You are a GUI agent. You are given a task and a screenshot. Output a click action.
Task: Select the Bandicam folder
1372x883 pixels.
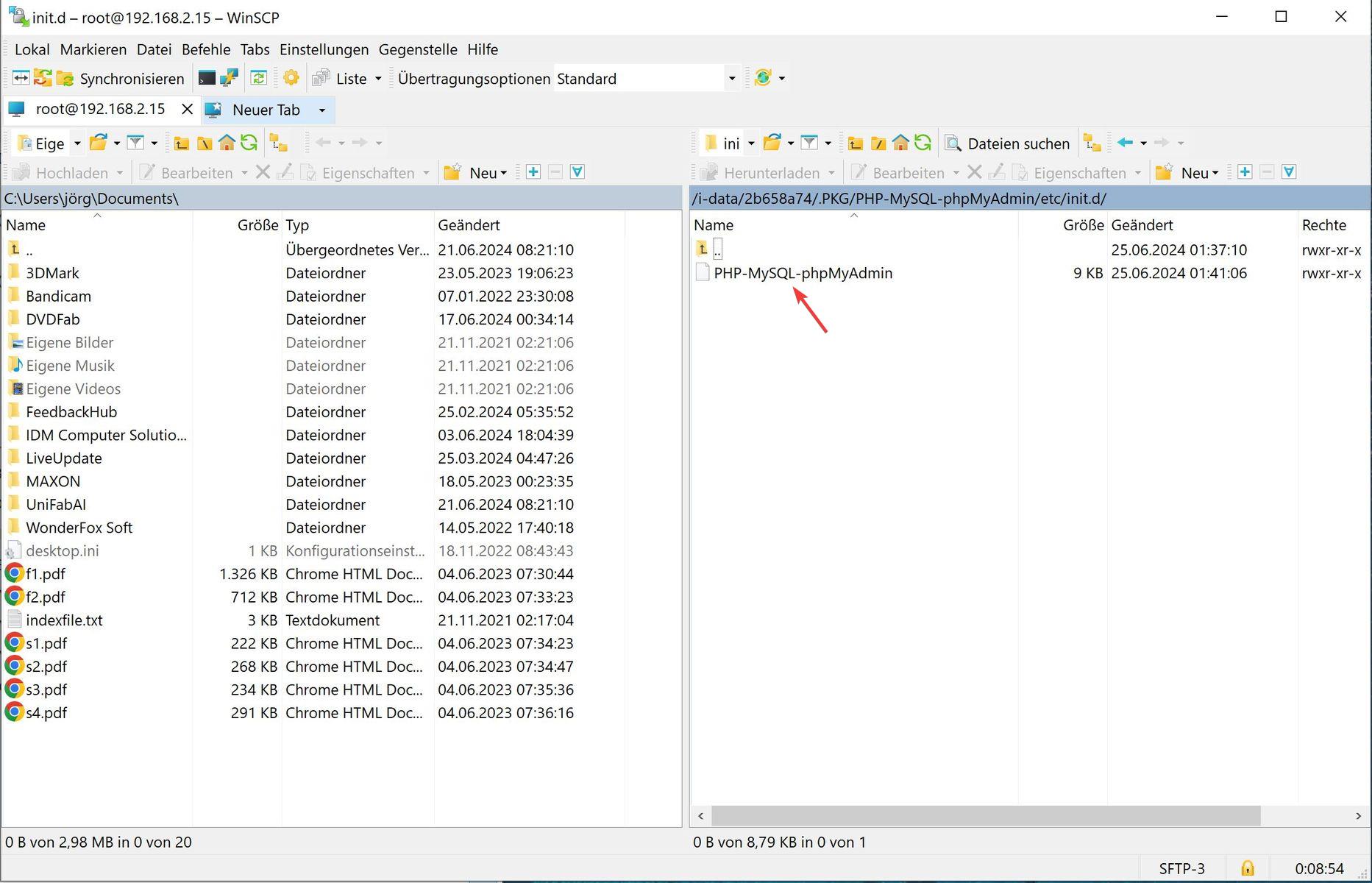[x=58, y=296]
